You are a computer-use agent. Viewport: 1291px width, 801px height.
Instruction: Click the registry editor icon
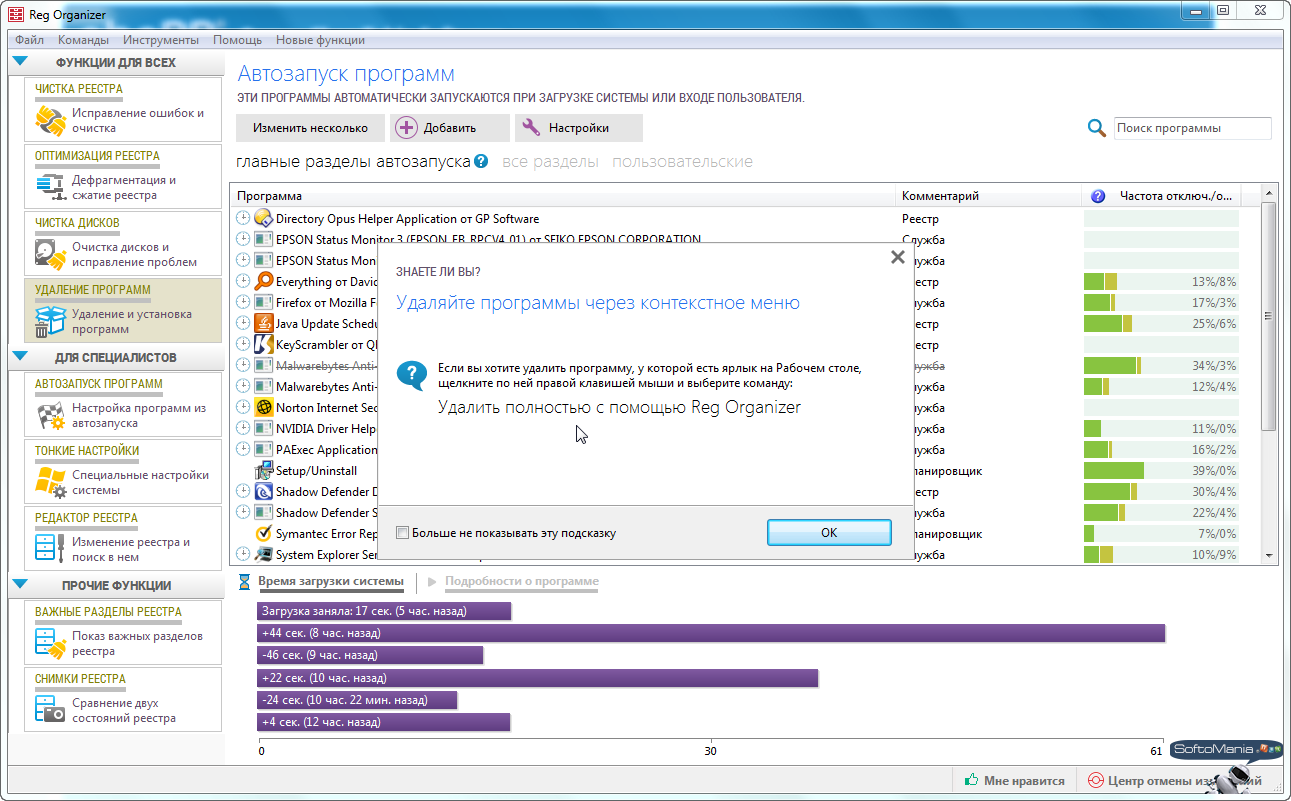coord(50,549)
